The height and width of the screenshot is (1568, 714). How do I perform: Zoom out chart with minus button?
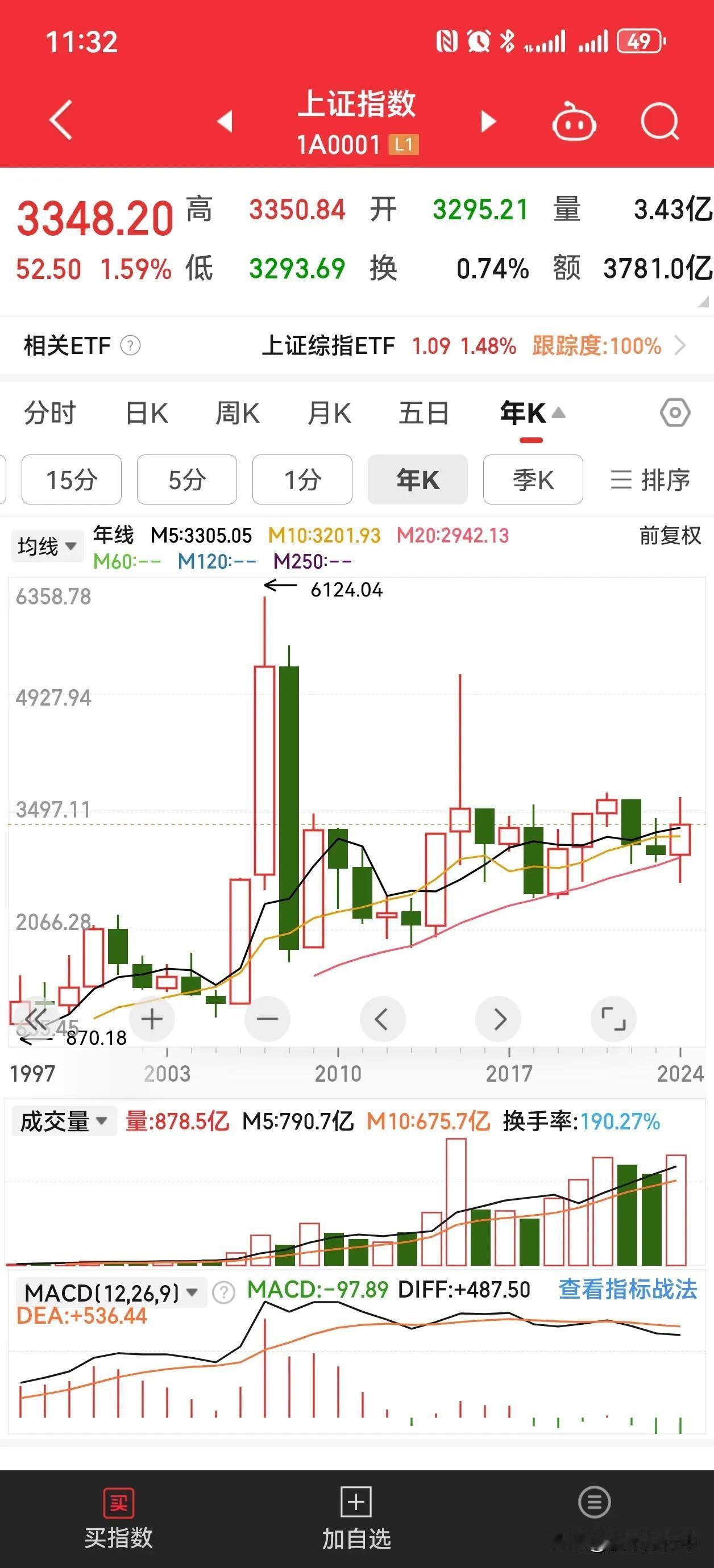(267, 1019)
